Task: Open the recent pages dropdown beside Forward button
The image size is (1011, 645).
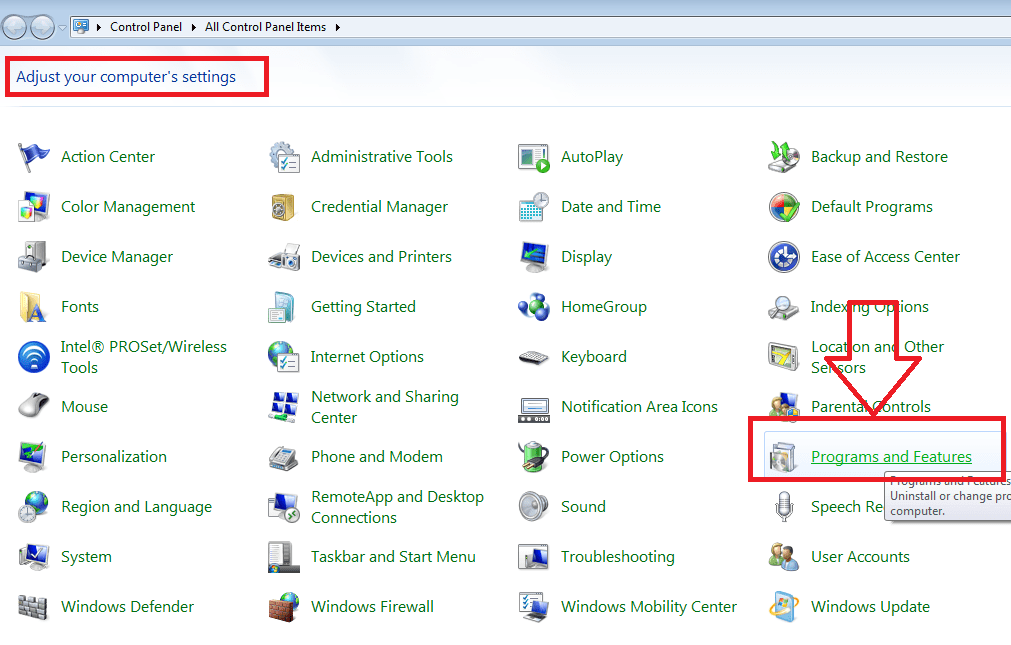Action: click(62, 28)
